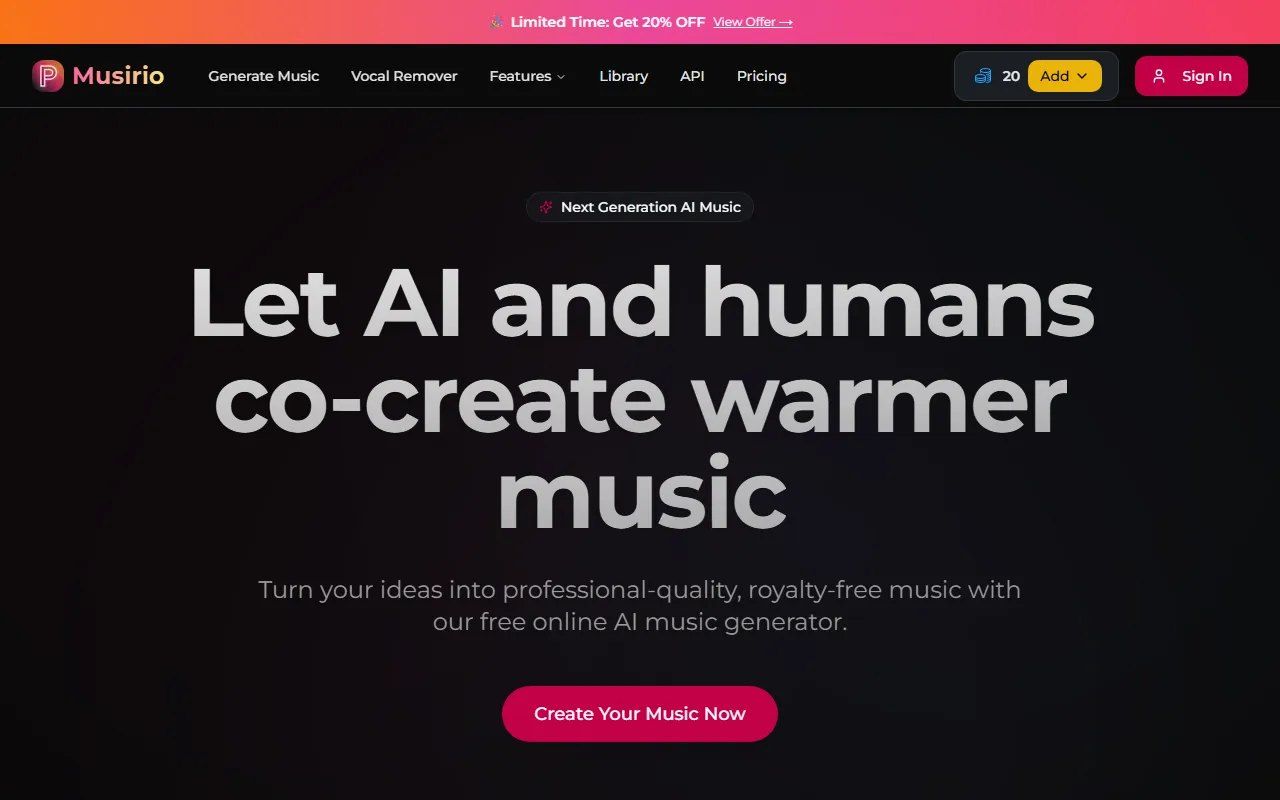The image size is (1280, 800).
Task: Click the gift icon in promo banner
Action: click(497, 22)
